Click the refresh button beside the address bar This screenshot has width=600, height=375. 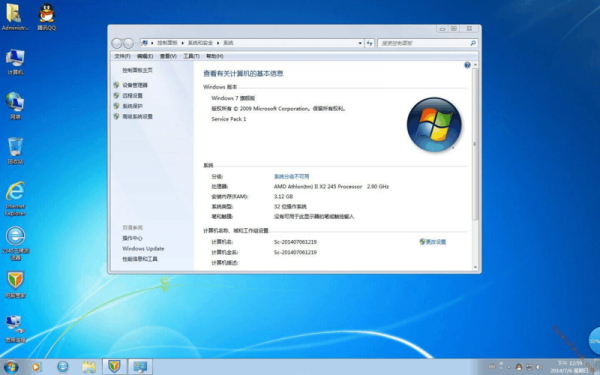(369, 43)
